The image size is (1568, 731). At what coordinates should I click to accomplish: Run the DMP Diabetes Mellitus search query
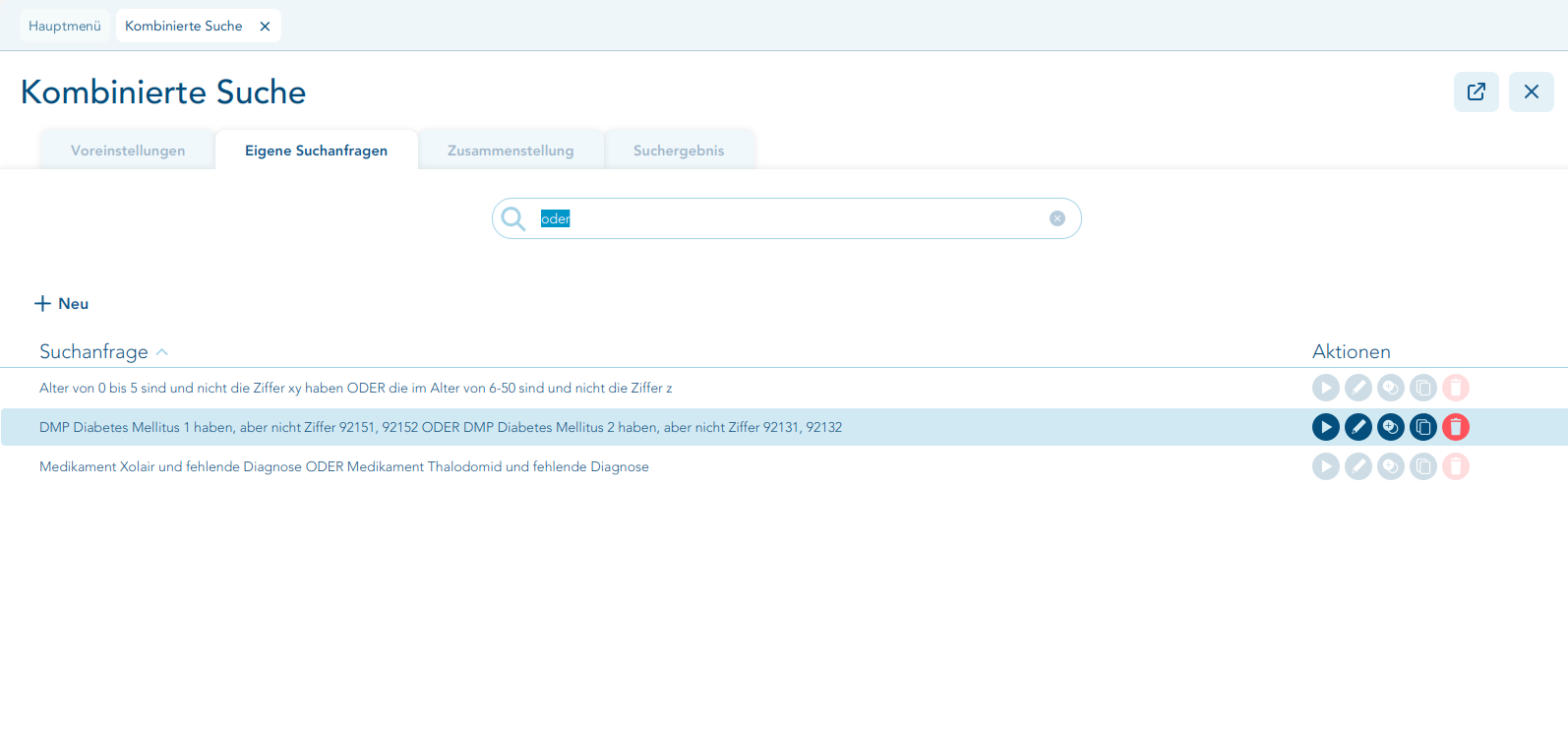(1326, 427)
